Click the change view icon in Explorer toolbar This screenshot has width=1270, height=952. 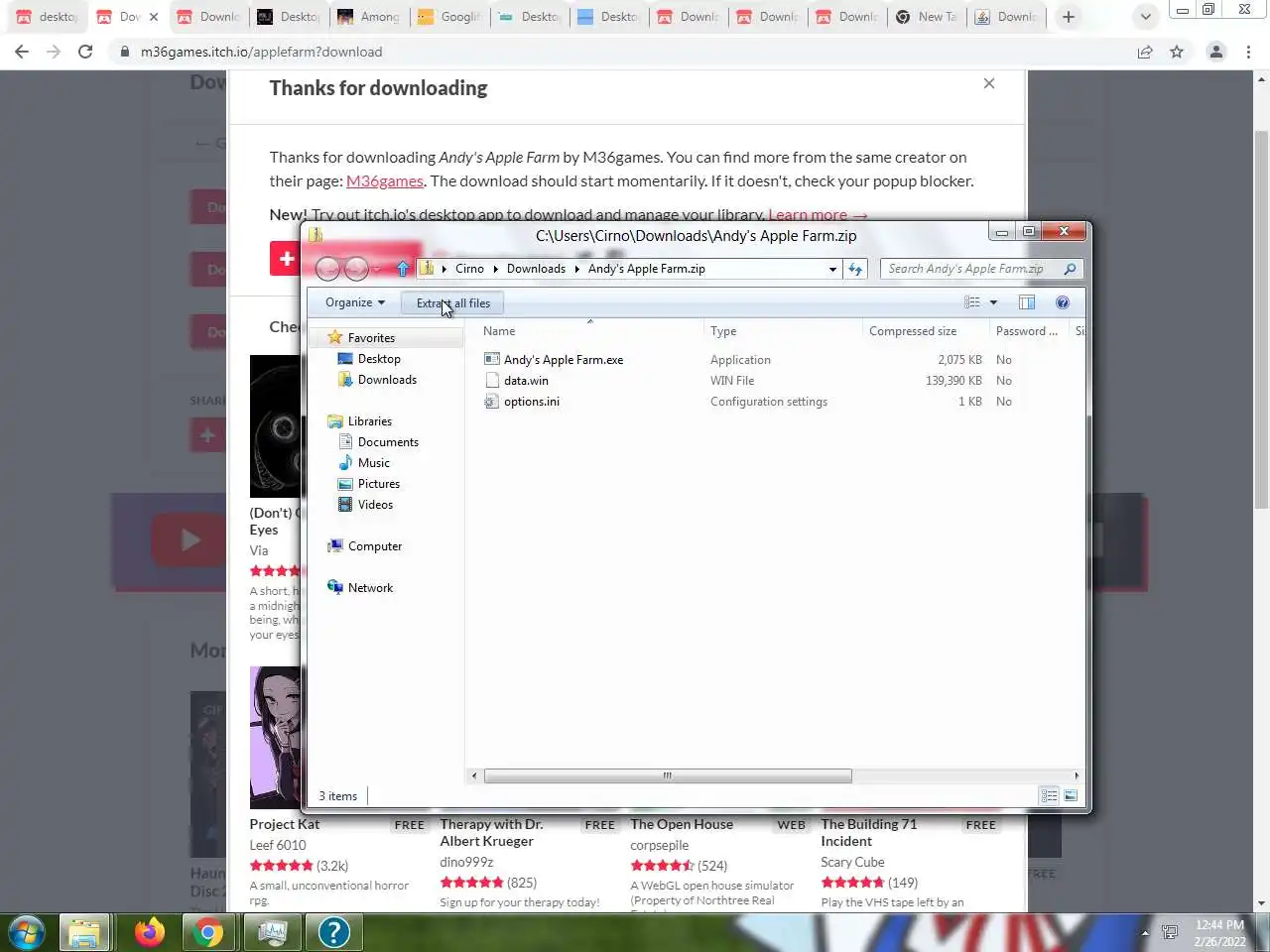[972, 302]
